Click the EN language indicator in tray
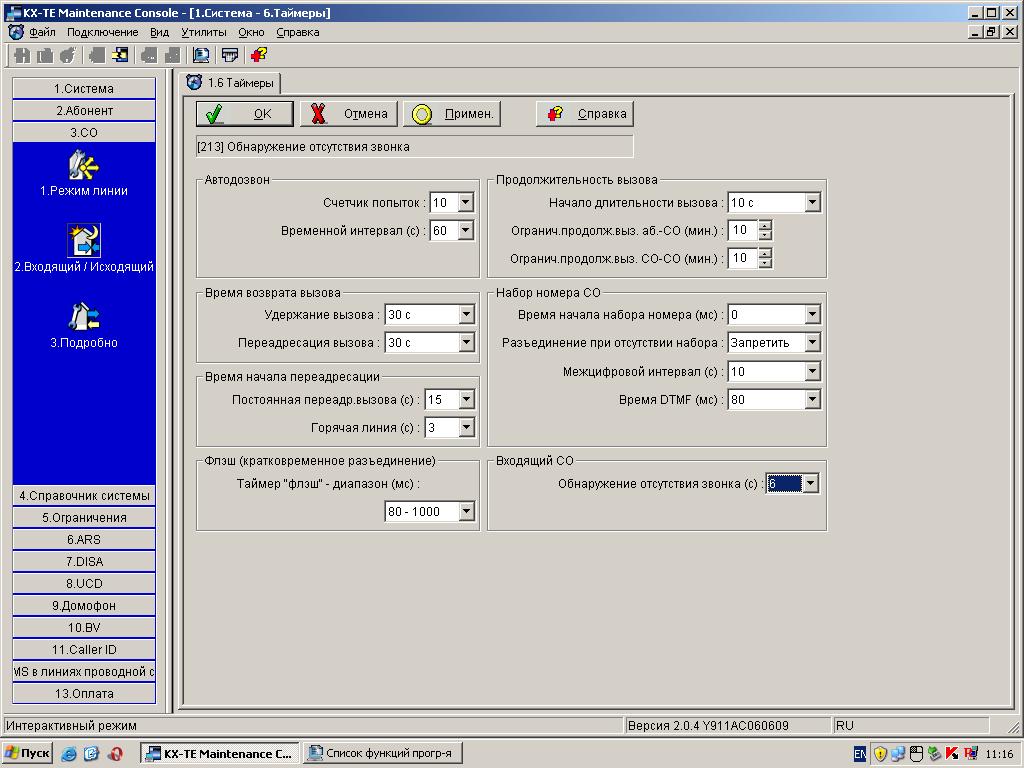1024x768 pixels. (860, 754)
